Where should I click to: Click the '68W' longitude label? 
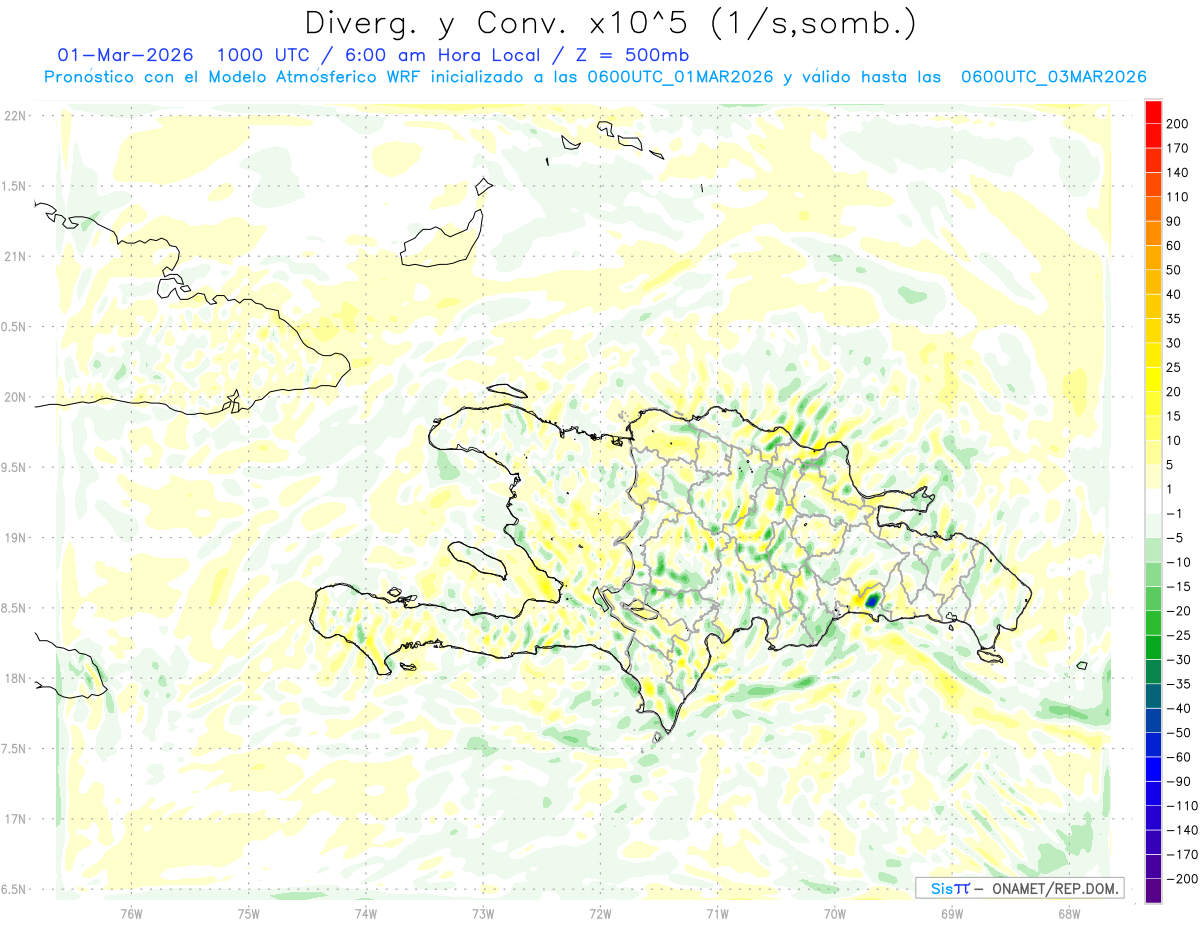1069,913
